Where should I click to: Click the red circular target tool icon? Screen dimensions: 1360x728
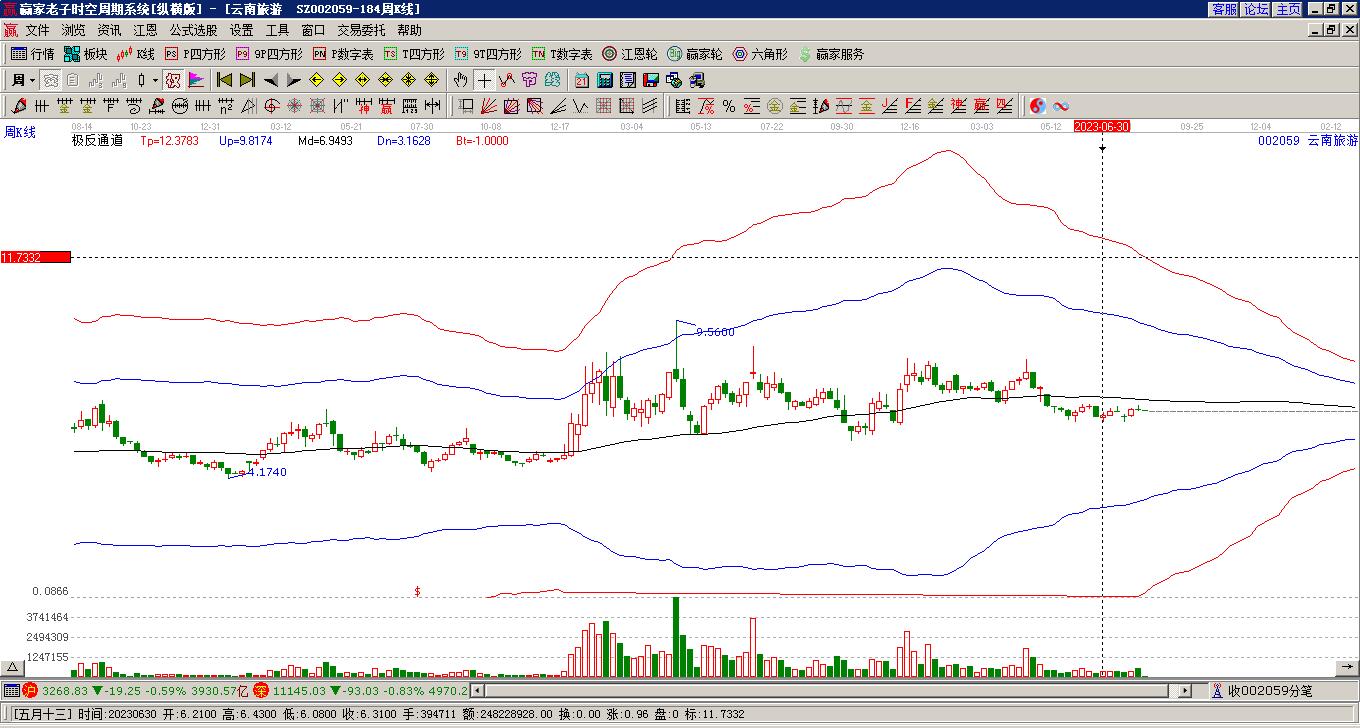click(271, 106)
